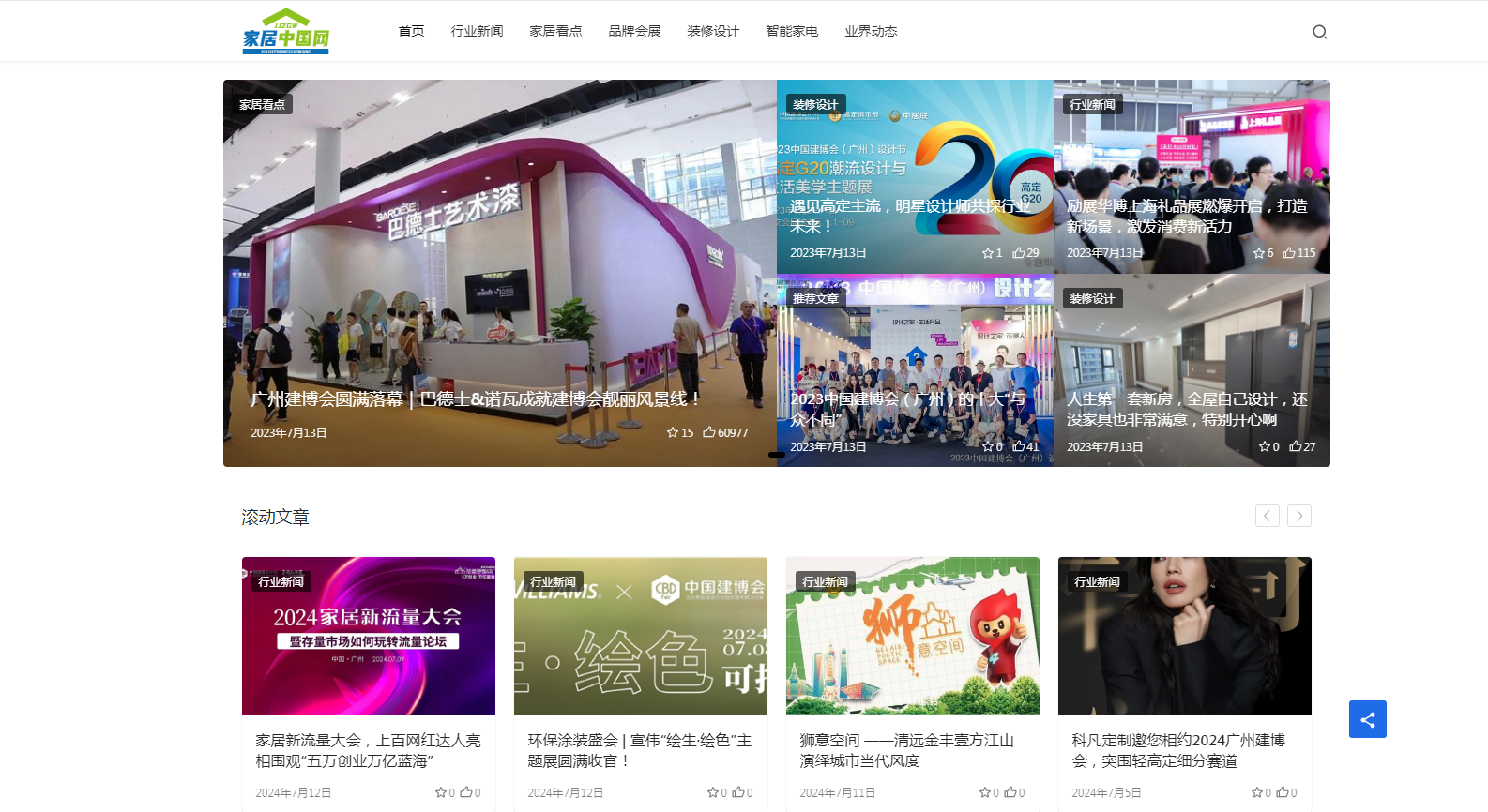The image size is (1488, 812).
Task: Click 装修设计 tag on G20 banner
Action: tap(815, 104)
